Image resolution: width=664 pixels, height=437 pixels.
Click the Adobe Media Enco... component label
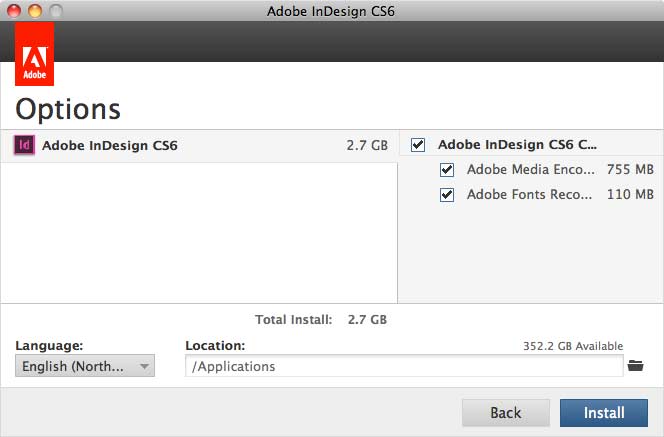pos(531,169)
